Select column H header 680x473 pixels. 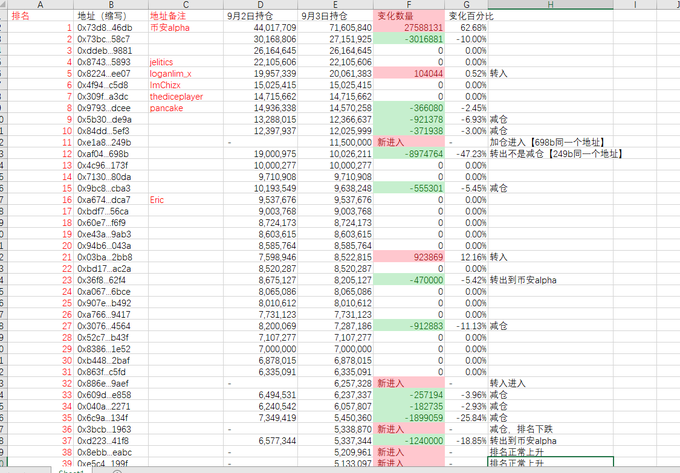pyautogui.click(x=550, y=5)
